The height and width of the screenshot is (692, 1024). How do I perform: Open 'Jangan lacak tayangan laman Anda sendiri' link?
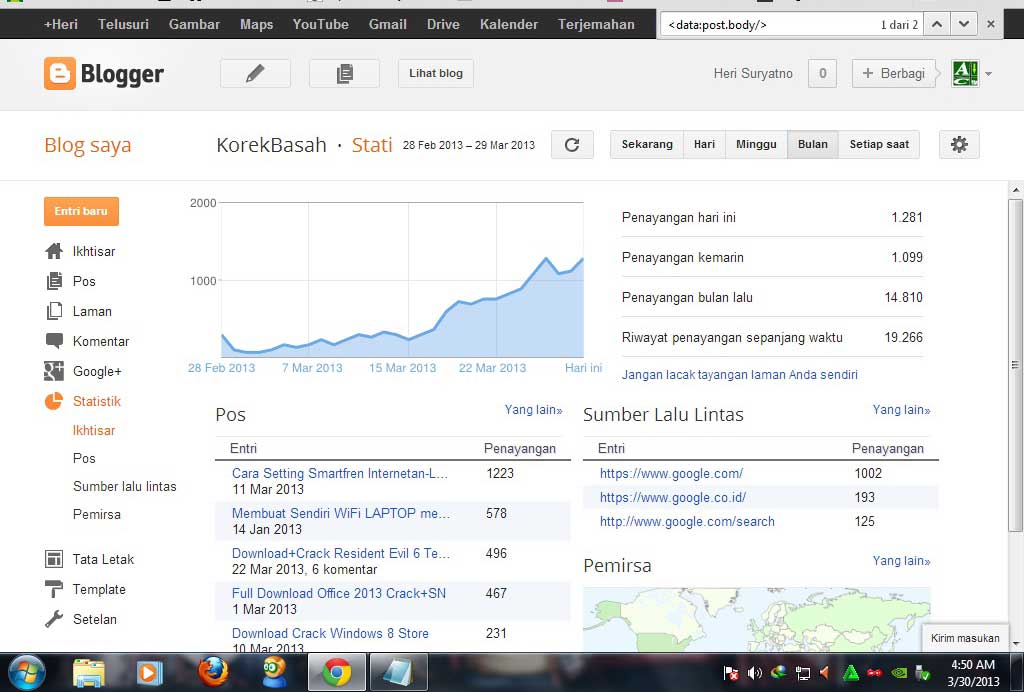[x=740, y=375]
